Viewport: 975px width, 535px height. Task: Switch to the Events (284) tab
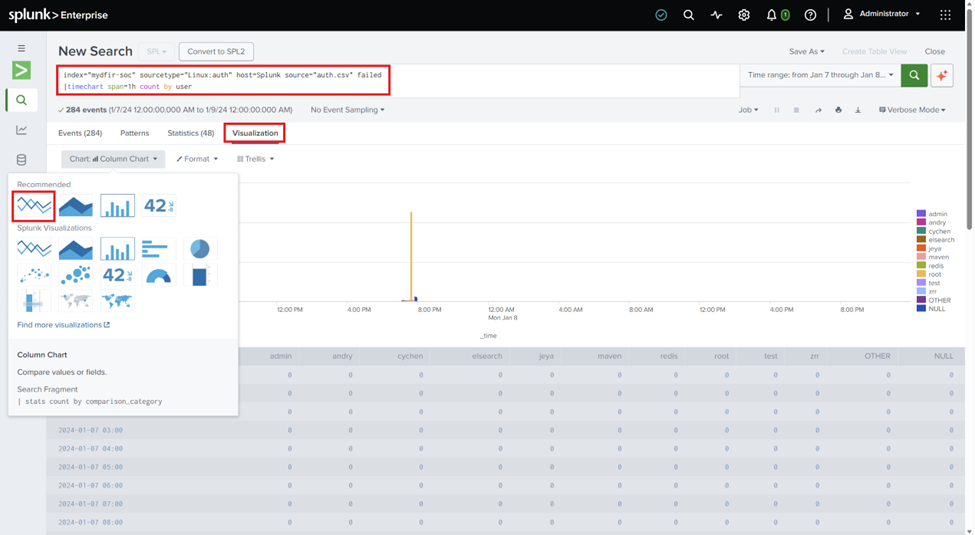[x=80, y=133]
